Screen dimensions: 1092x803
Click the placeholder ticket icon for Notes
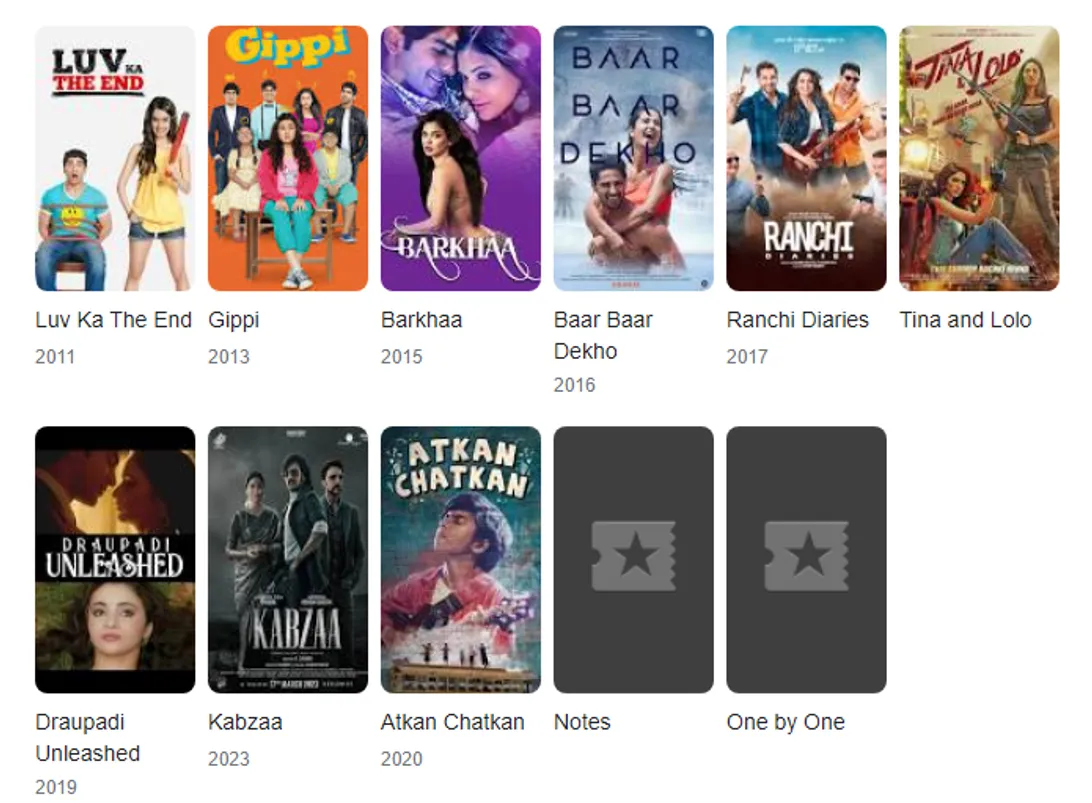pos(633,556)
